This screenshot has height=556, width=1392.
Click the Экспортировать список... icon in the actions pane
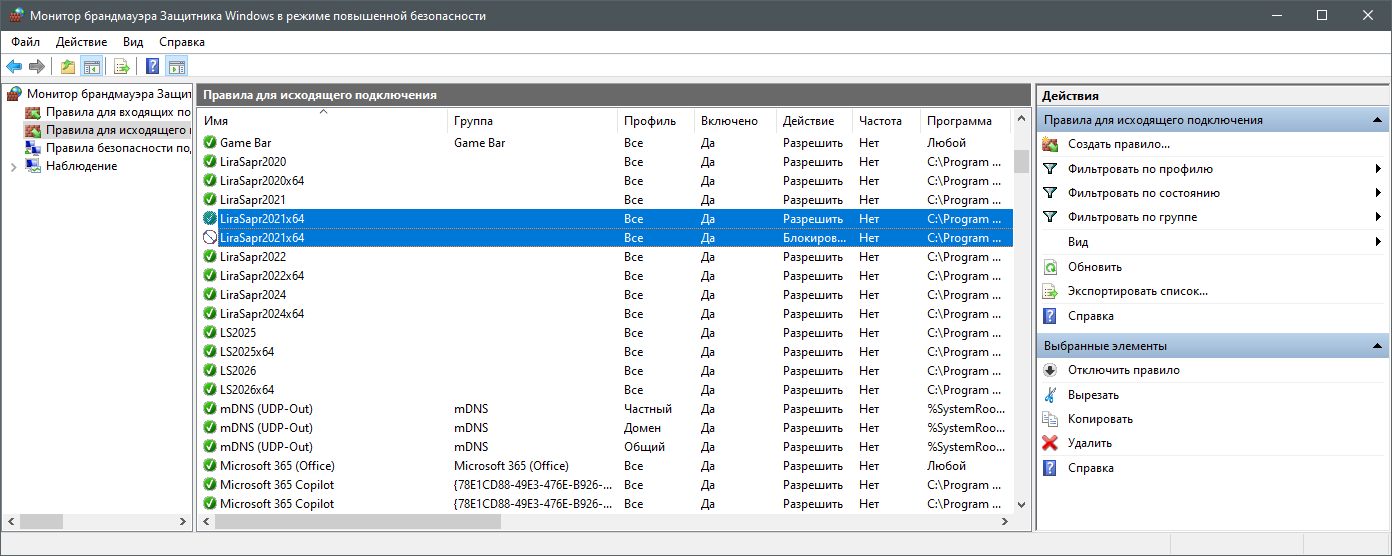point(1050,291)
